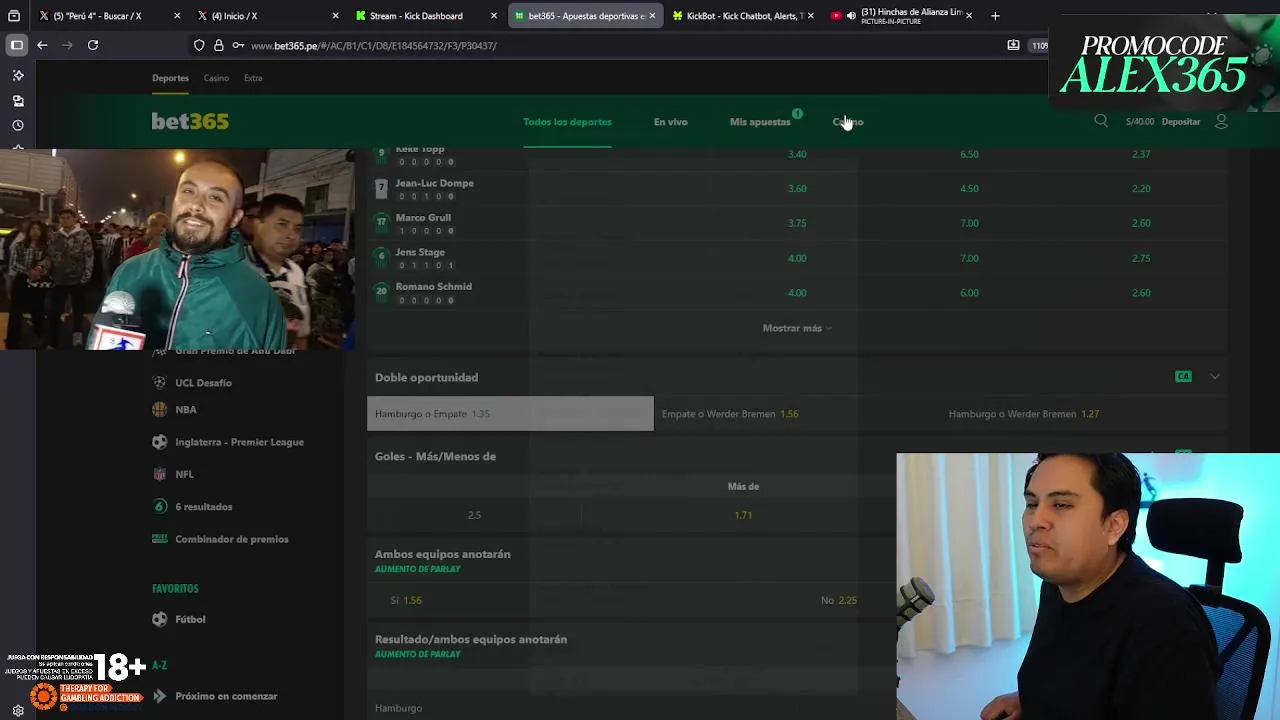1280x720 pixels.
Task: Expand Mostrar más player list
Action: (x=796, y=328)
